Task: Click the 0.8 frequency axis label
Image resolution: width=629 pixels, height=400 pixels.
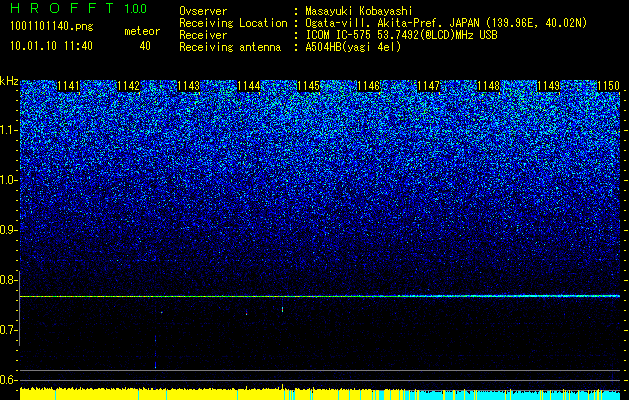Action: [8, 280]
